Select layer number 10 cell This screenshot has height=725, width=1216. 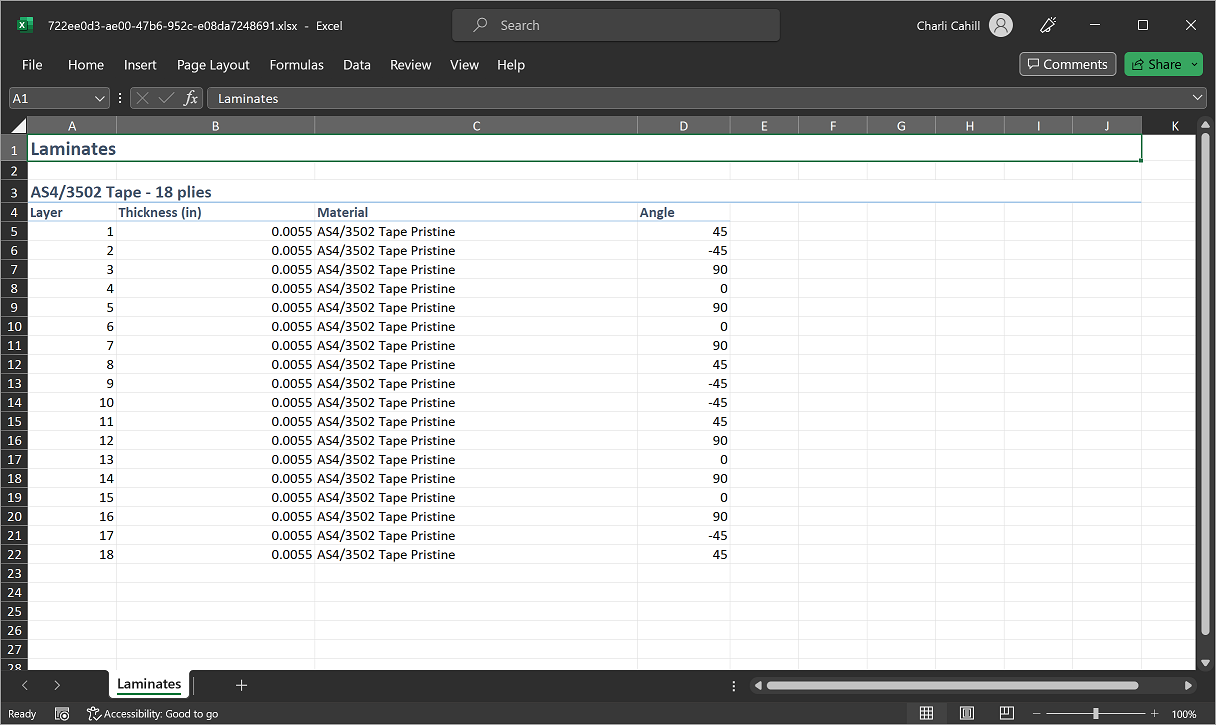click(72, 403)
